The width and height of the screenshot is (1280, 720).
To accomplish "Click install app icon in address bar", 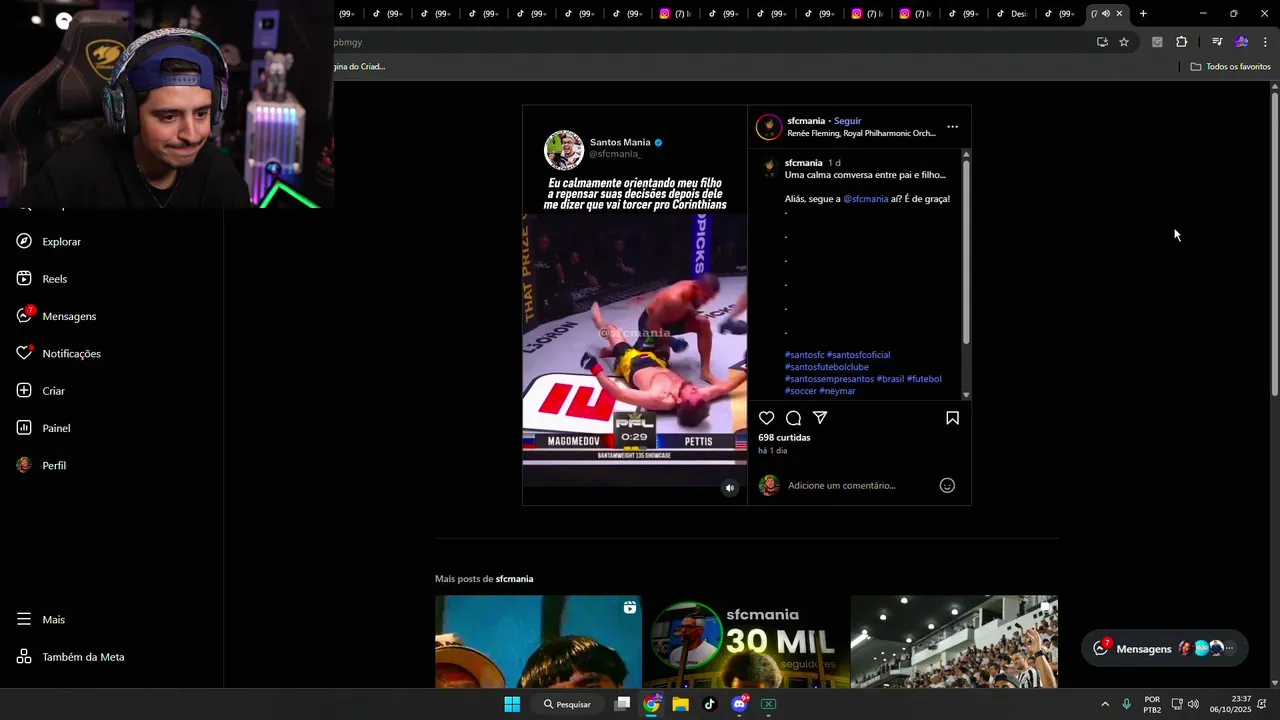I will pos(1102,42).
